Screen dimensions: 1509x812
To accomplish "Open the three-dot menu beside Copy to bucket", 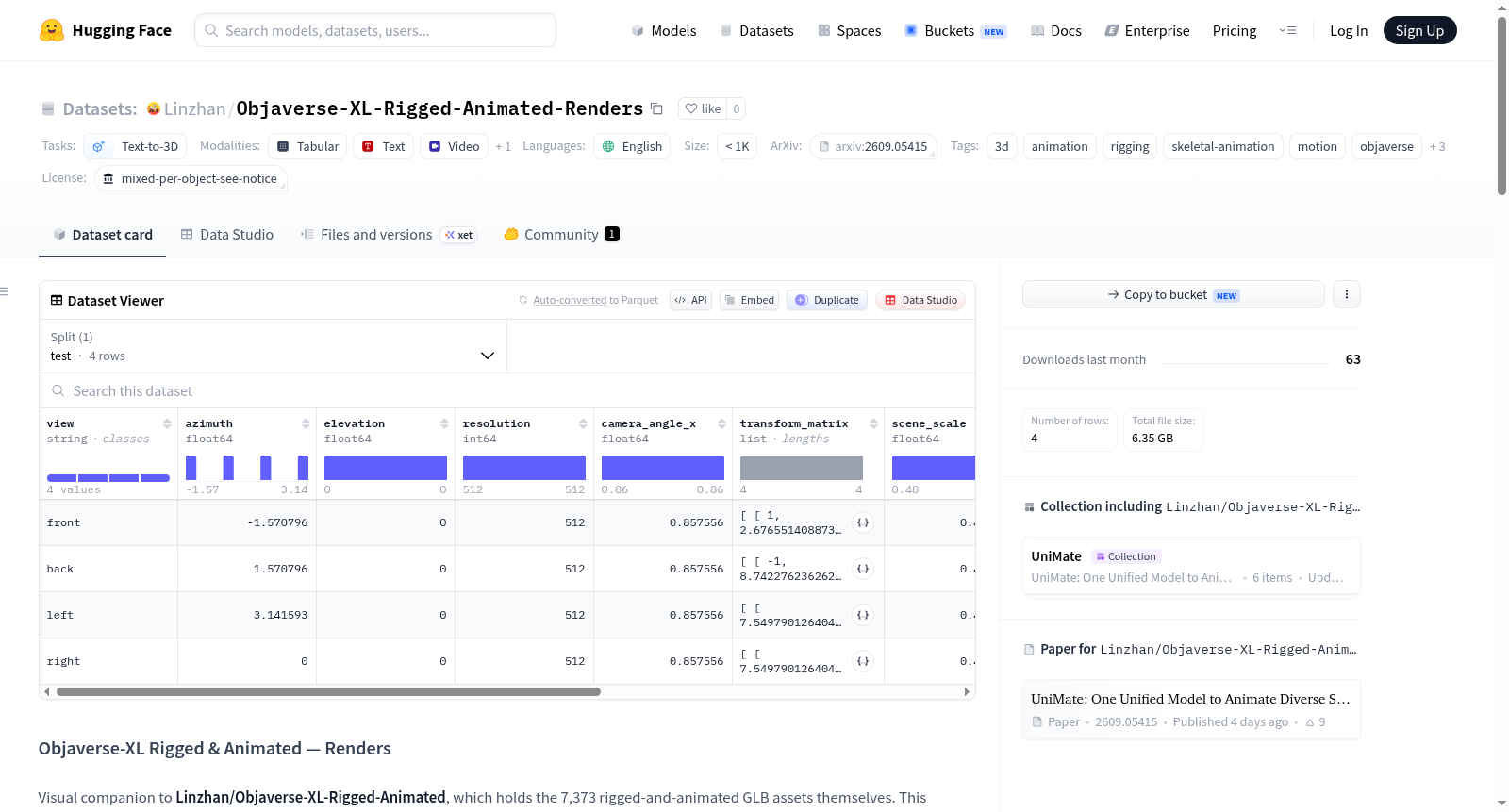I will coord(1346,294).
